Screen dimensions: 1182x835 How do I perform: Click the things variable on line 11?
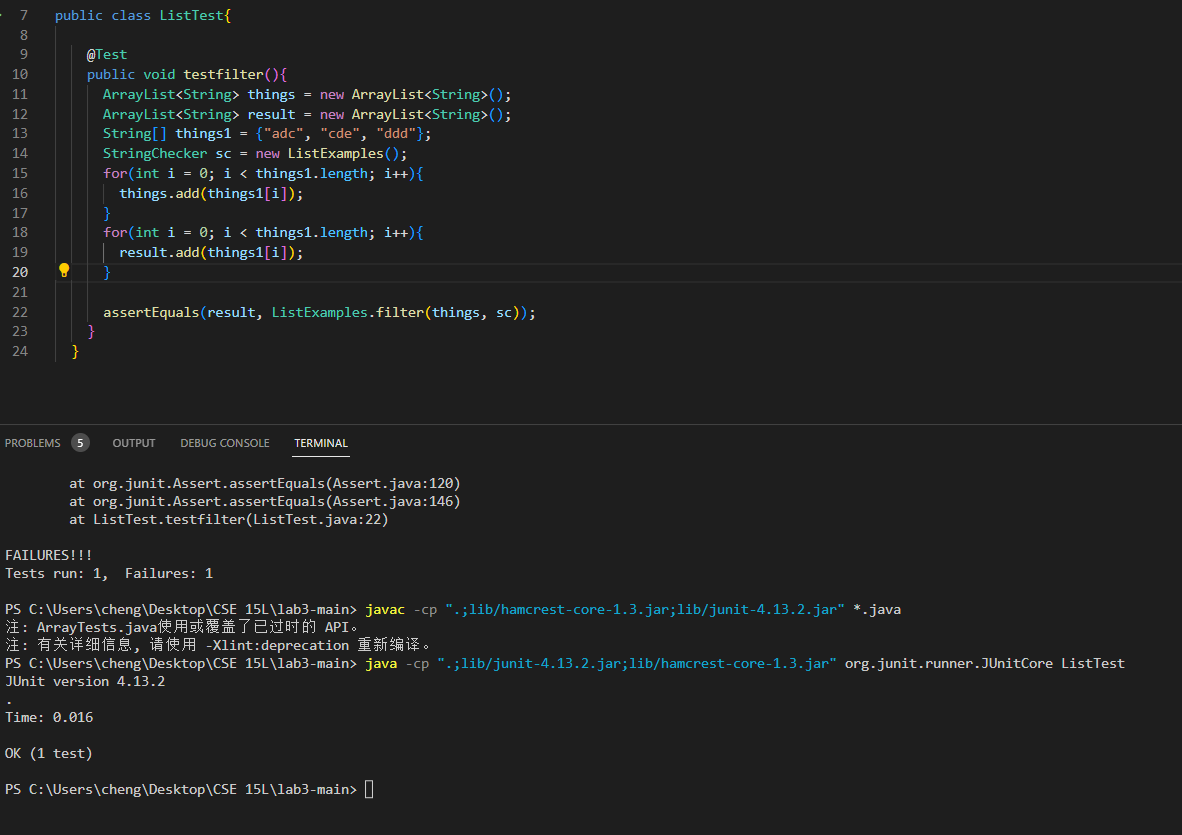(x=271, y=94)
